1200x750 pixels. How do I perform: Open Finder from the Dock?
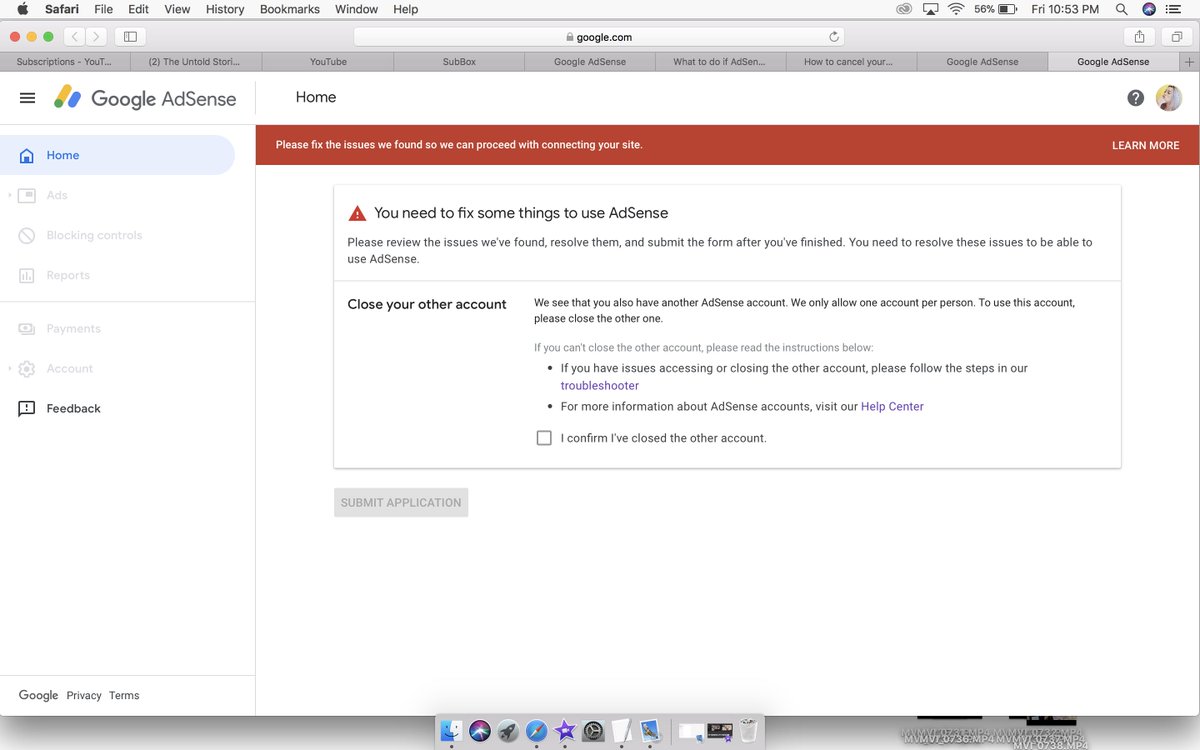tap(451, 731)
